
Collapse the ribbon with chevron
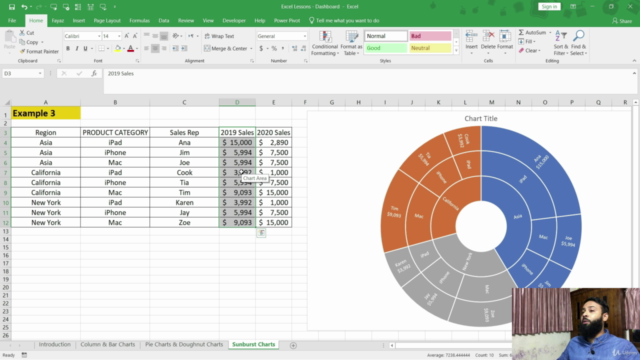click(x=634, y=61)
